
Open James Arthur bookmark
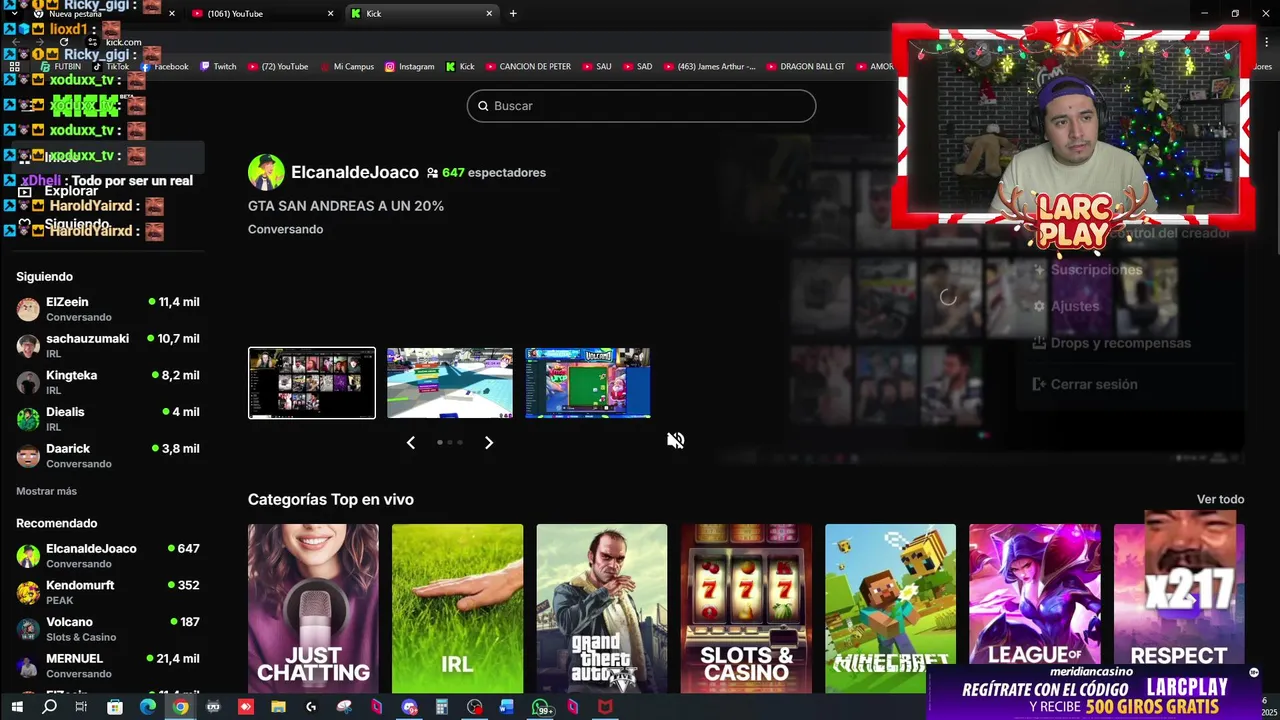(x=709, y=67)
